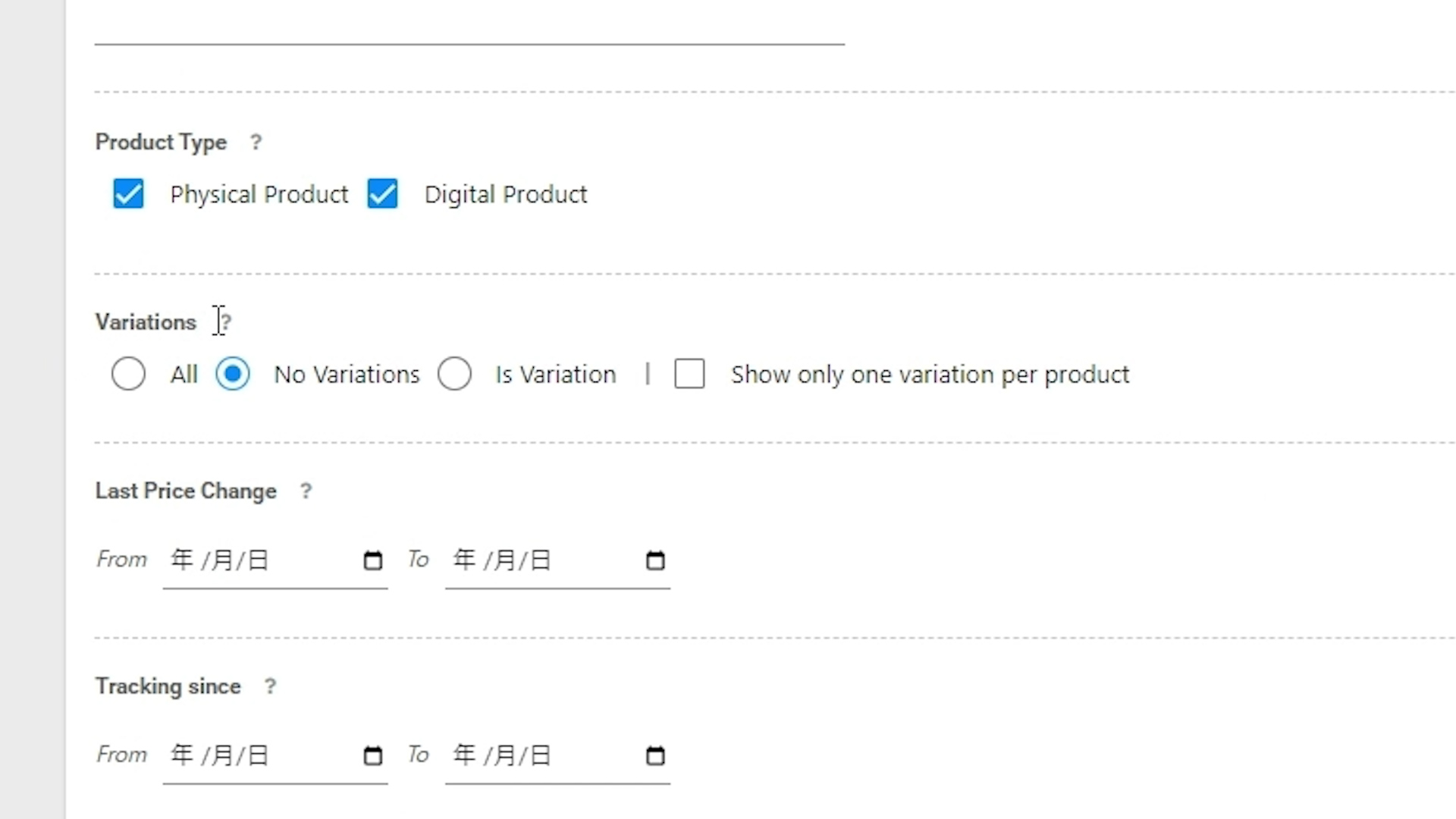Open calendar for Tracking since To date
Screen dimensions: 1456x819
[x=655, y=756]
